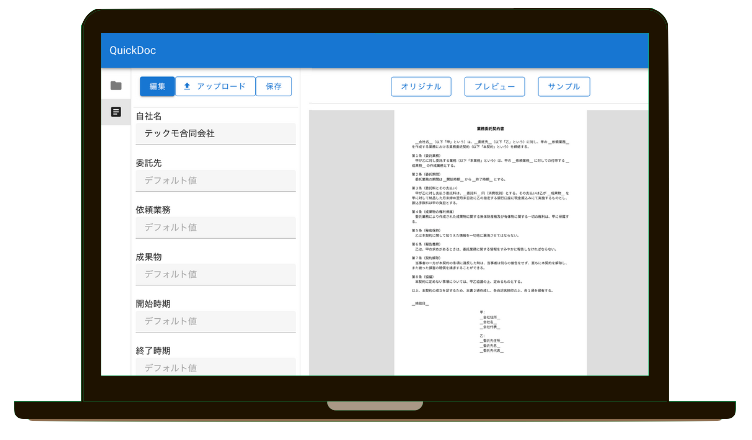Screen dimensions: 752x440
Task: Click the 自社名 field containing テックモ合同会社
Action: [x=215, y=134]
